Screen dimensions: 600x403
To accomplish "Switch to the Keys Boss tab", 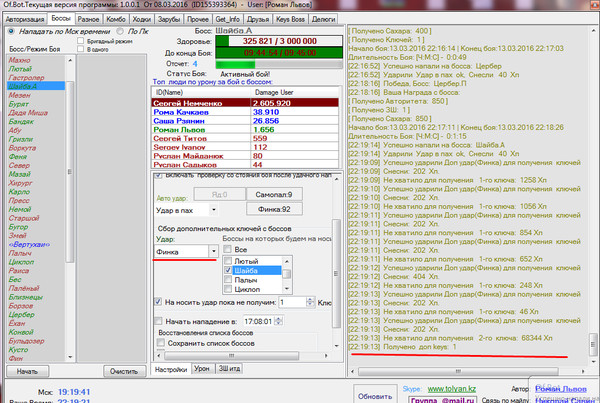I will (290, 19).
